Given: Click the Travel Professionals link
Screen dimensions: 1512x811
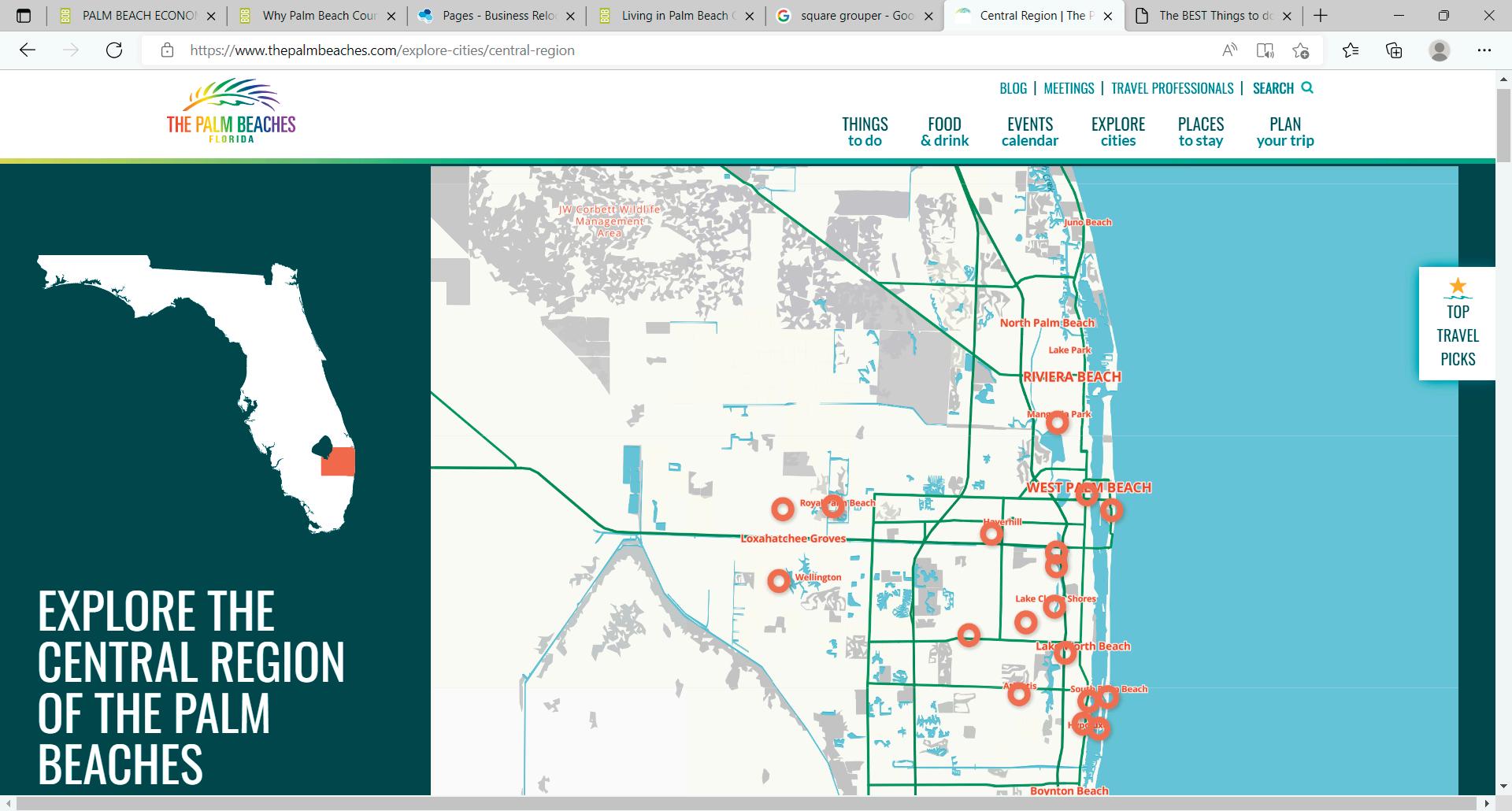Looking at the screenshot, I should pos(1172,88).
